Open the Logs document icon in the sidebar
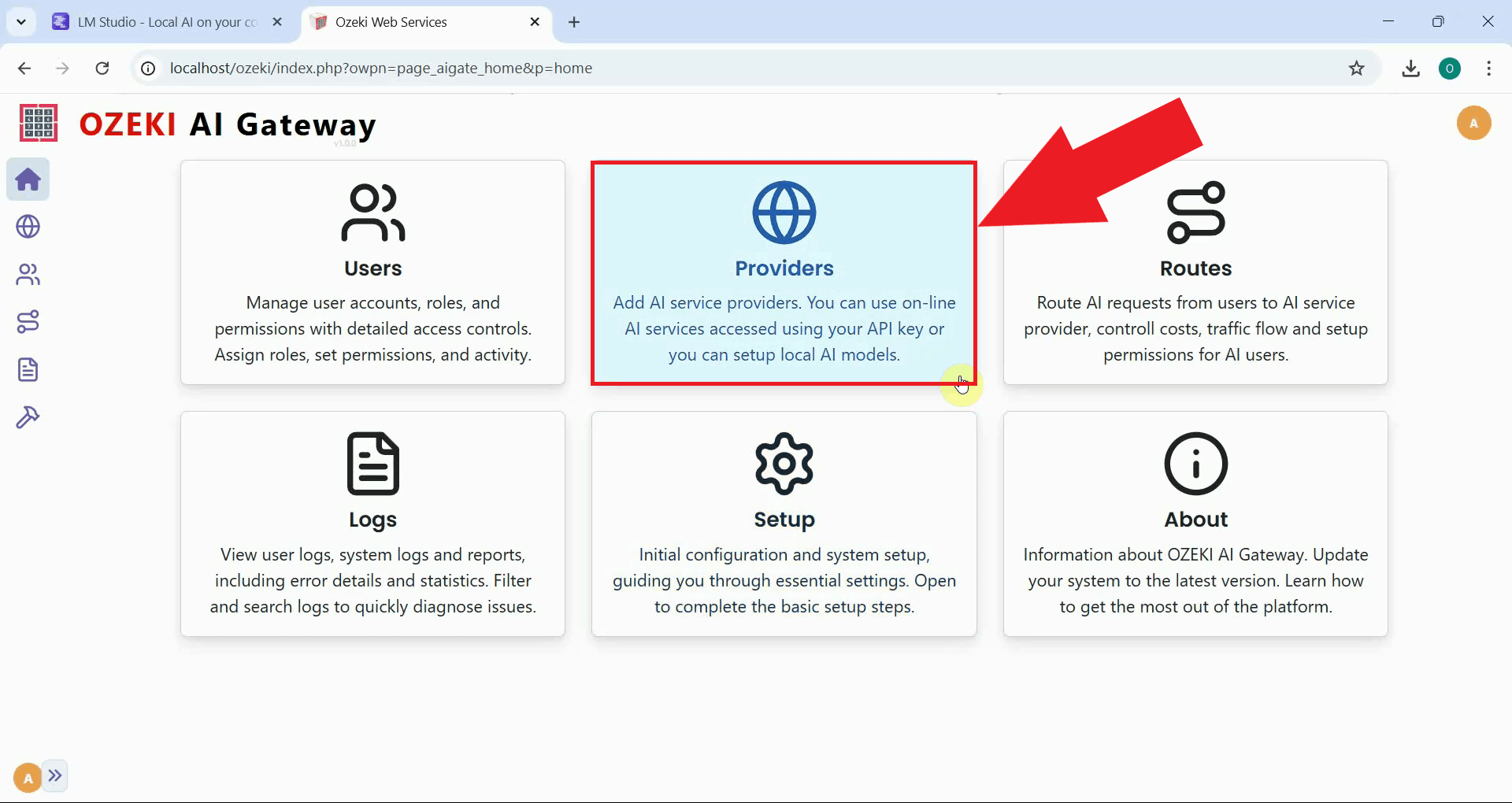The image size is (1512, 803). tap(28, 369)
